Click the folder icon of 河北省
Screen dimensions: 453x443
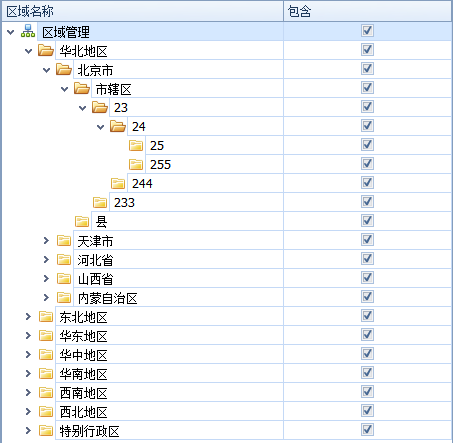64,260
